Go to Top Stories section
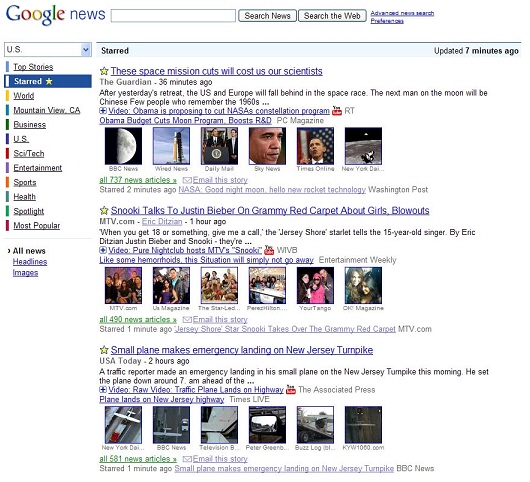 click(x=33, y=67)
